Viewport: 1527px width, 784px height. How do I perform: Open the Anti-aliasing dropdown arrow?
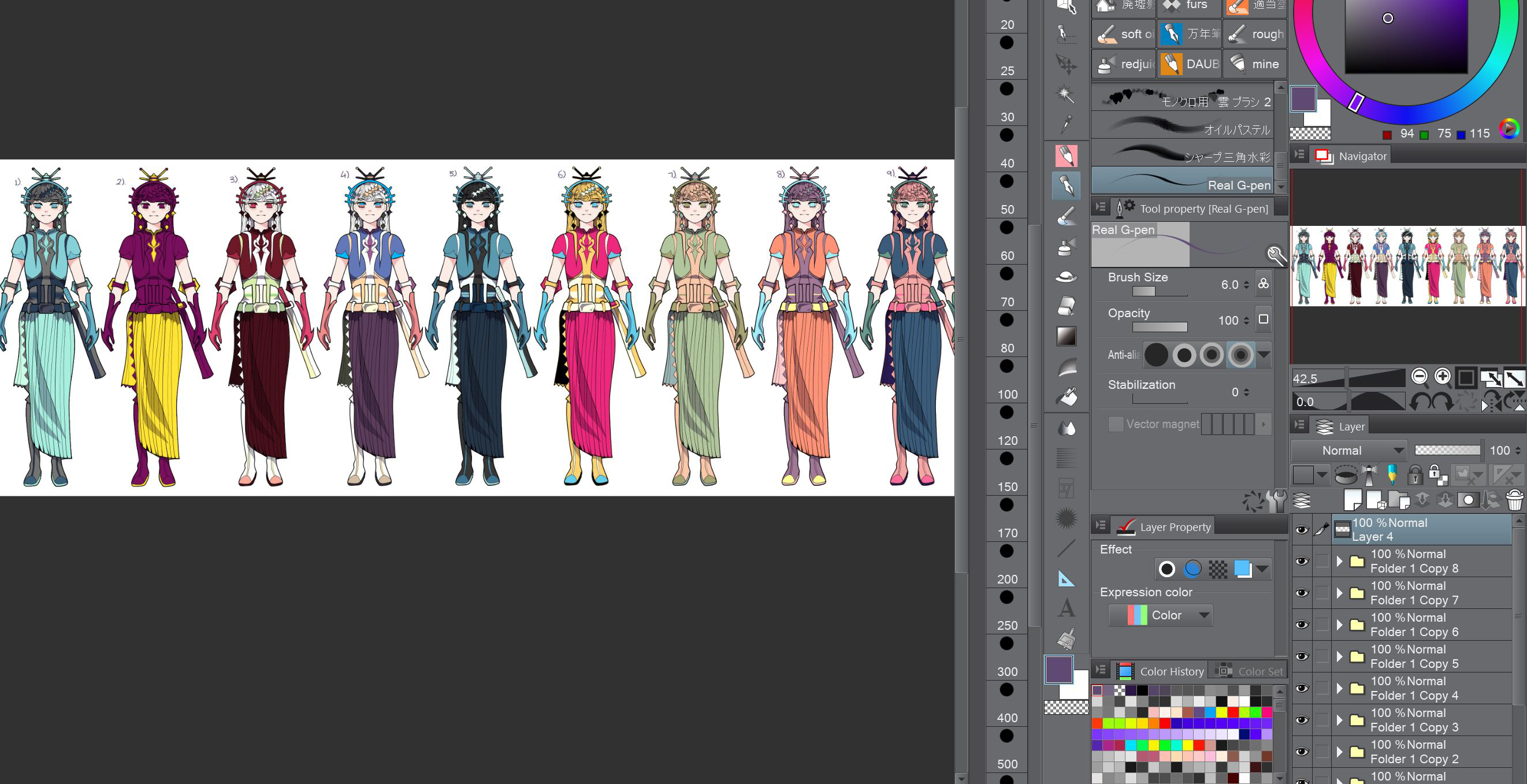[x=1263, y=354]
